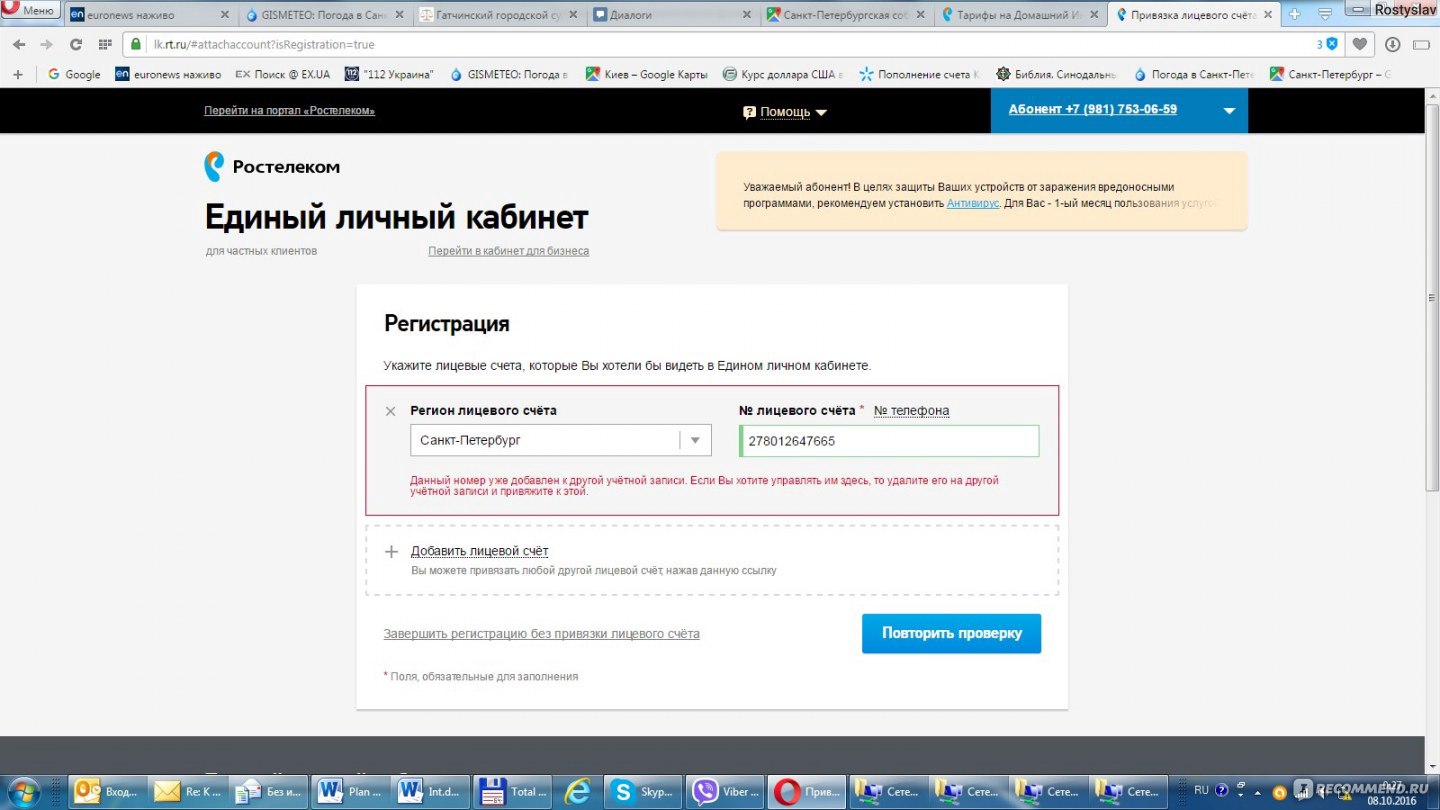Screen dimensions: 1440x810
Task: Open the Пополнение счета bookmark
Action: coord(920,74)
